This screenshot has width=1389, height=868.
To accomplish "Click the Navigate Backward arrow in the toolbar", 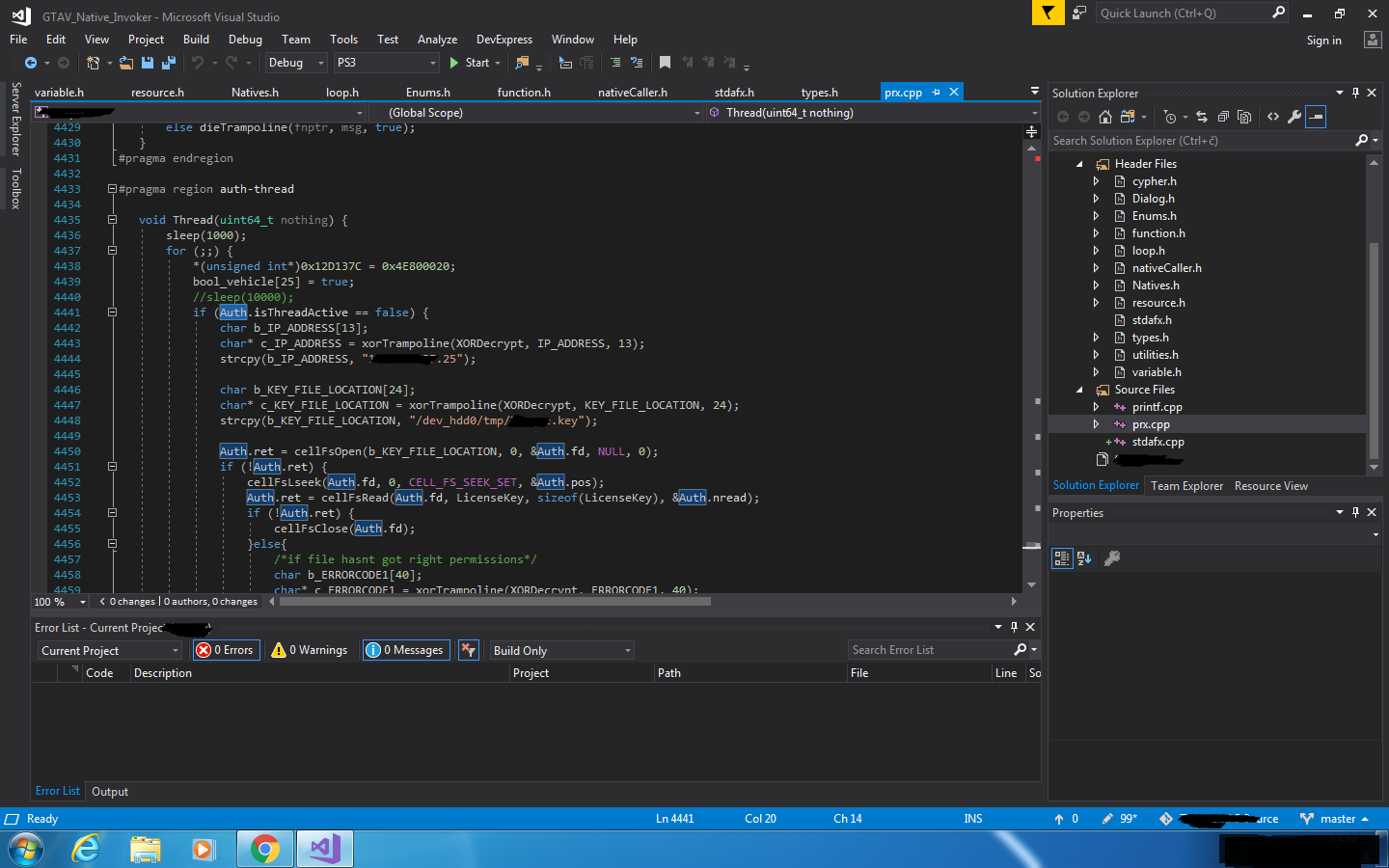I will 31,63.
